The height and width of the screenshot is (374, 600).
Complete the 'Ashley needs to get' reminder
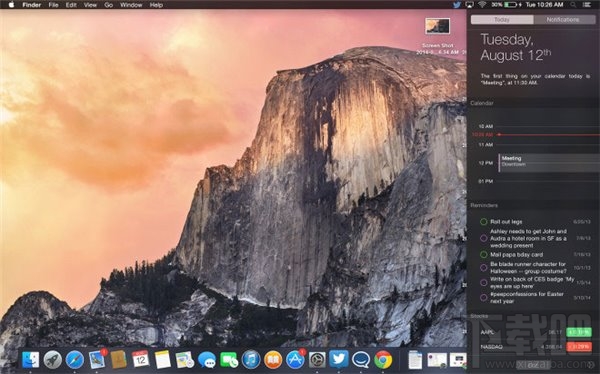[x=484, y=238]
